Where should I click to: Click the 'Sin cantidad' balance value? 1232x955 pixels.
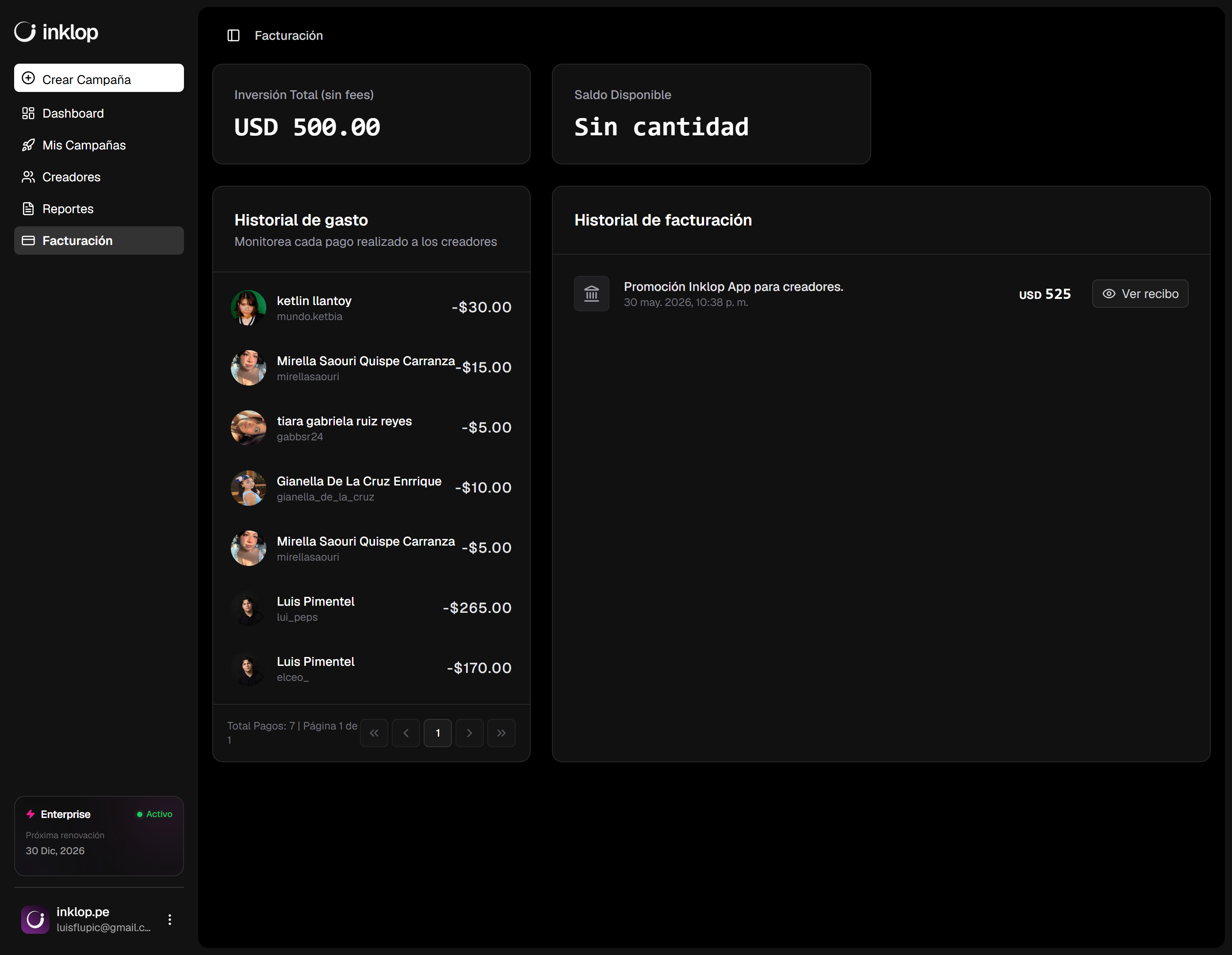coord(662,127)
